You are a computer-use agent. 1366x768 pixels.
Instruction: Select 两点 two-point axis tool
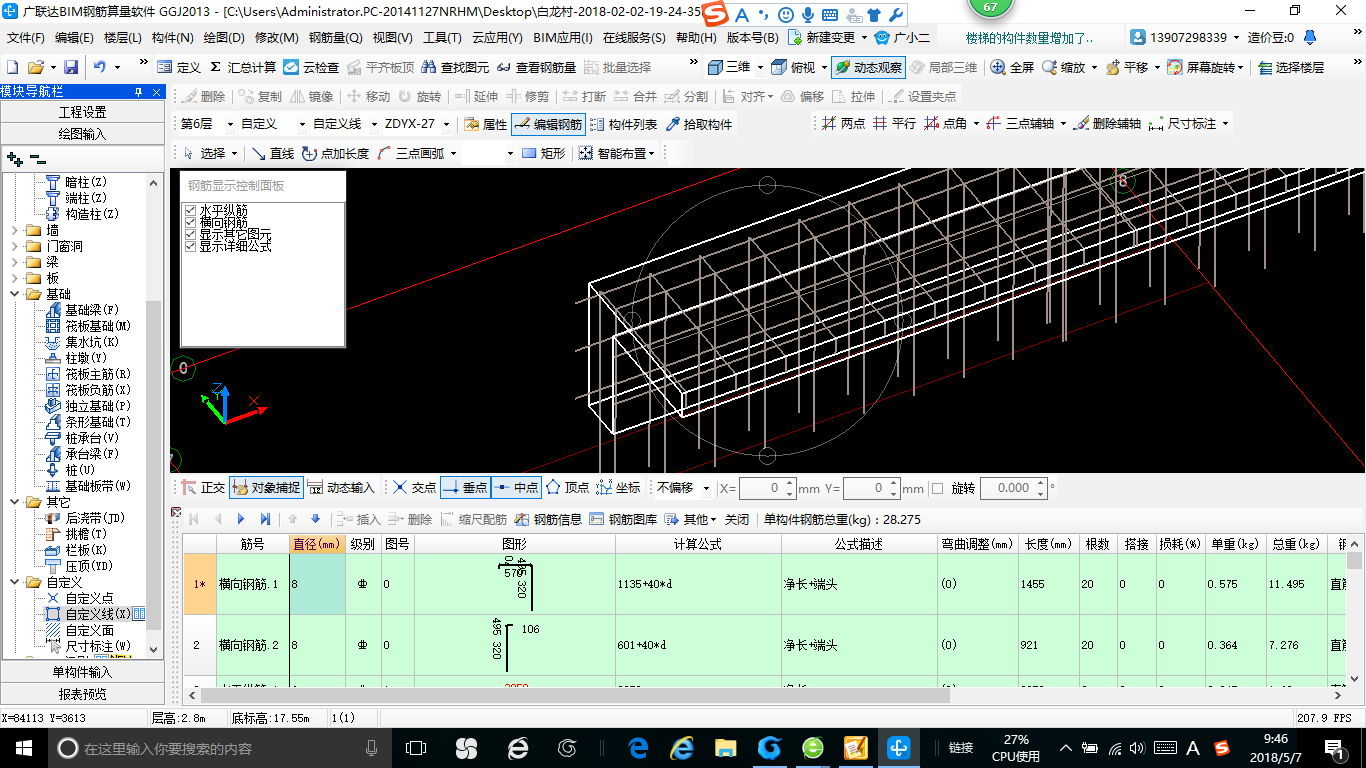click(x=843, y=123)
